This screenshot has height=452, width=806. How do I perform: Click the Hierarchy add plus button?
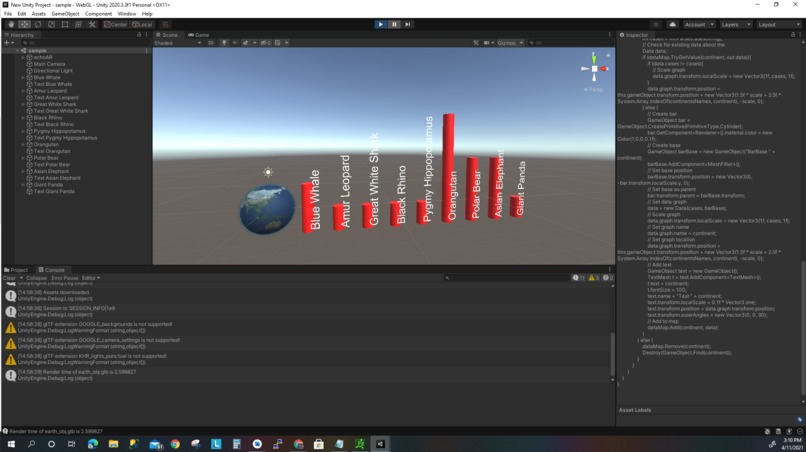click(7, 43)
